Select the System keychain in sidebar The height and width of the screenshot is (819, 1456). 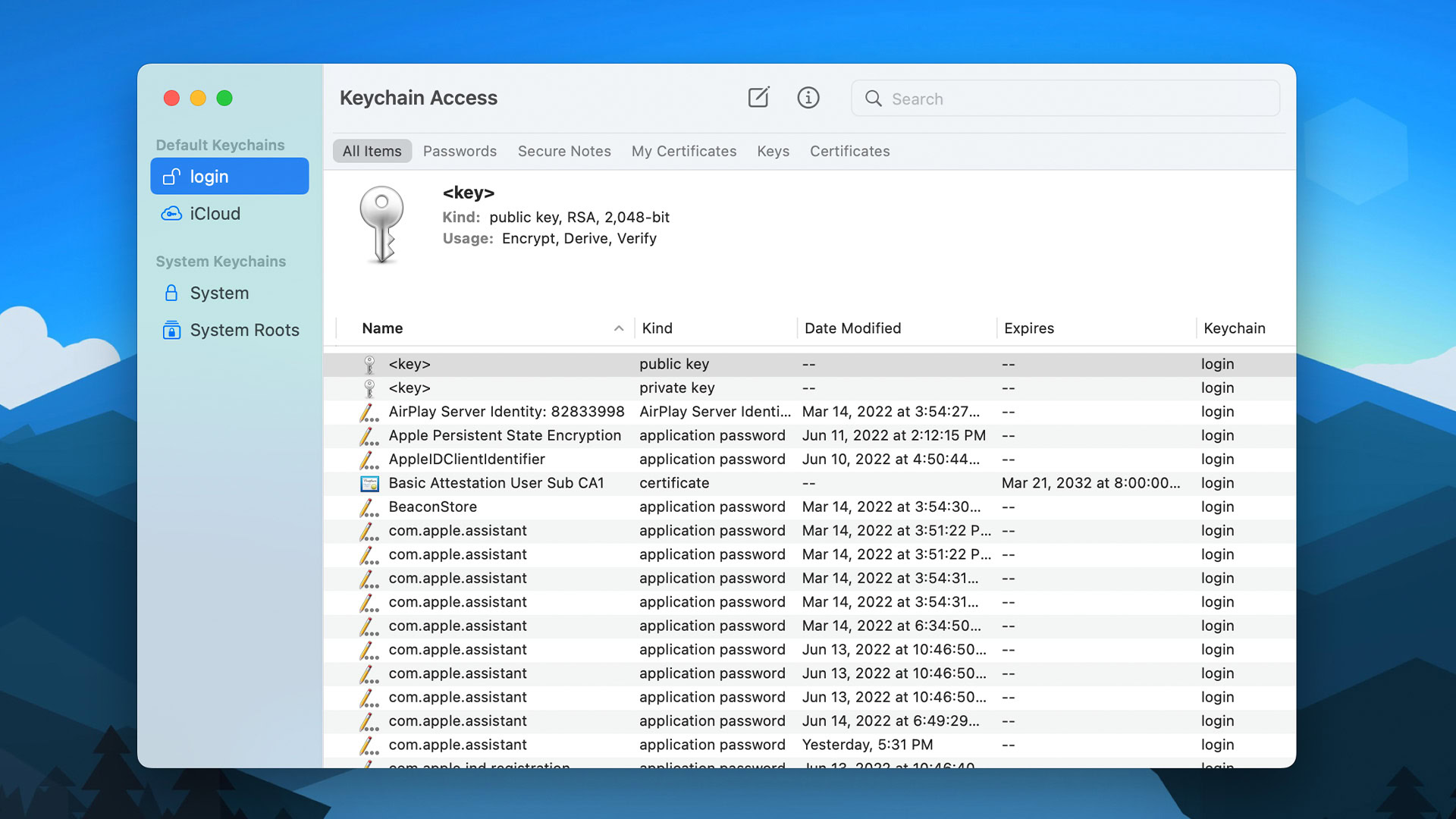coord(220,292)
